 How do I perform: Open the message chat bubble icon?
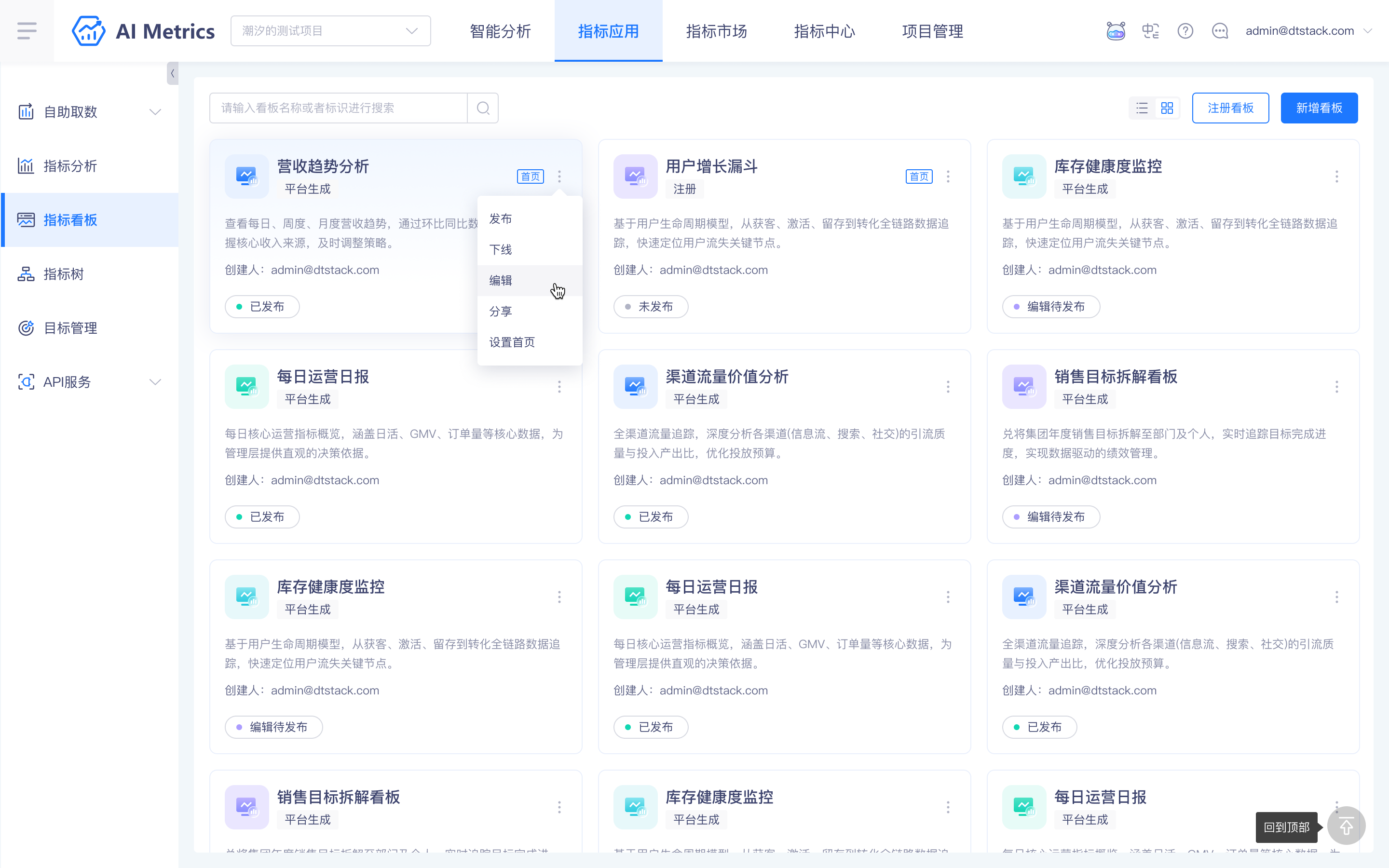(1220, 31)
